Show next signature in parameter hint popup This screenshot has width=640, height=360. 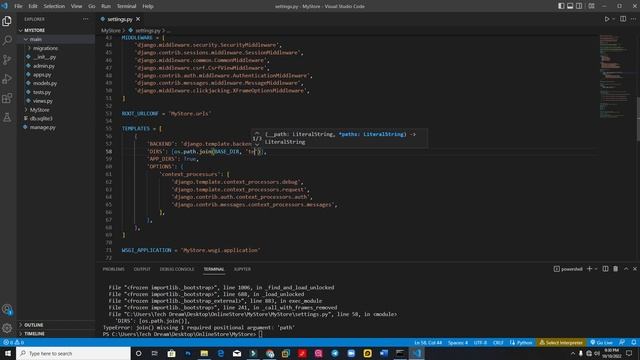[x=257, y=144]
